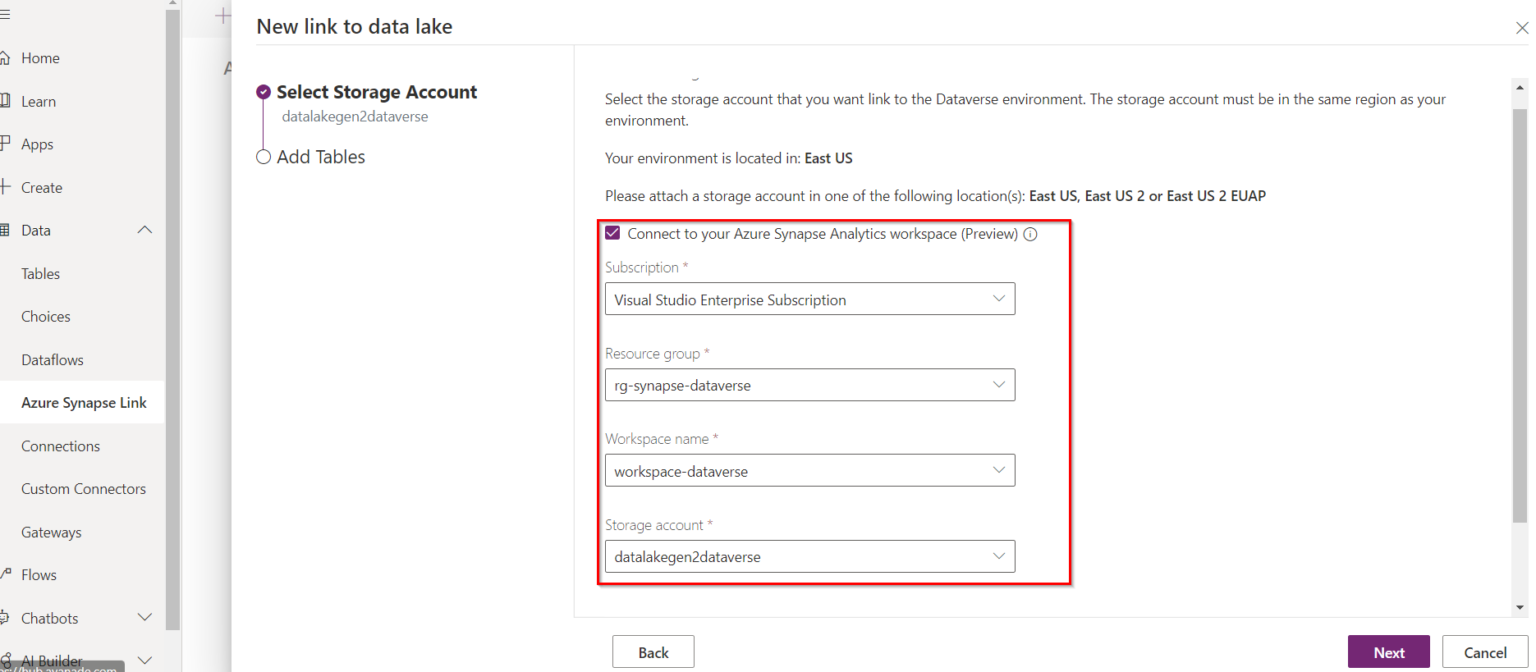Click the Back button
The image size is (1536, 672).
[653, 651]
